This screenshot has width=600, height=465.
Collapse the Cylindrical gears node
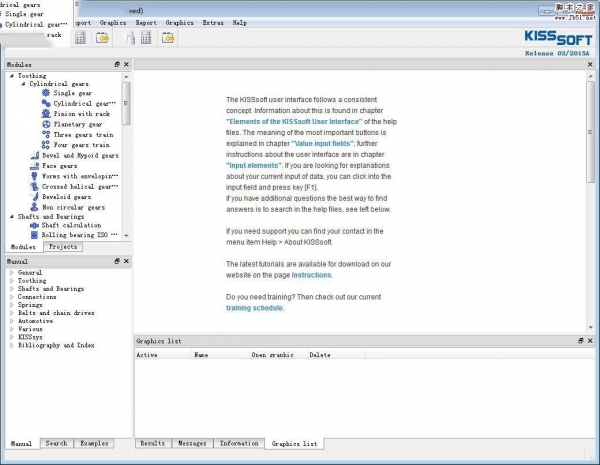tap(23, 83)
